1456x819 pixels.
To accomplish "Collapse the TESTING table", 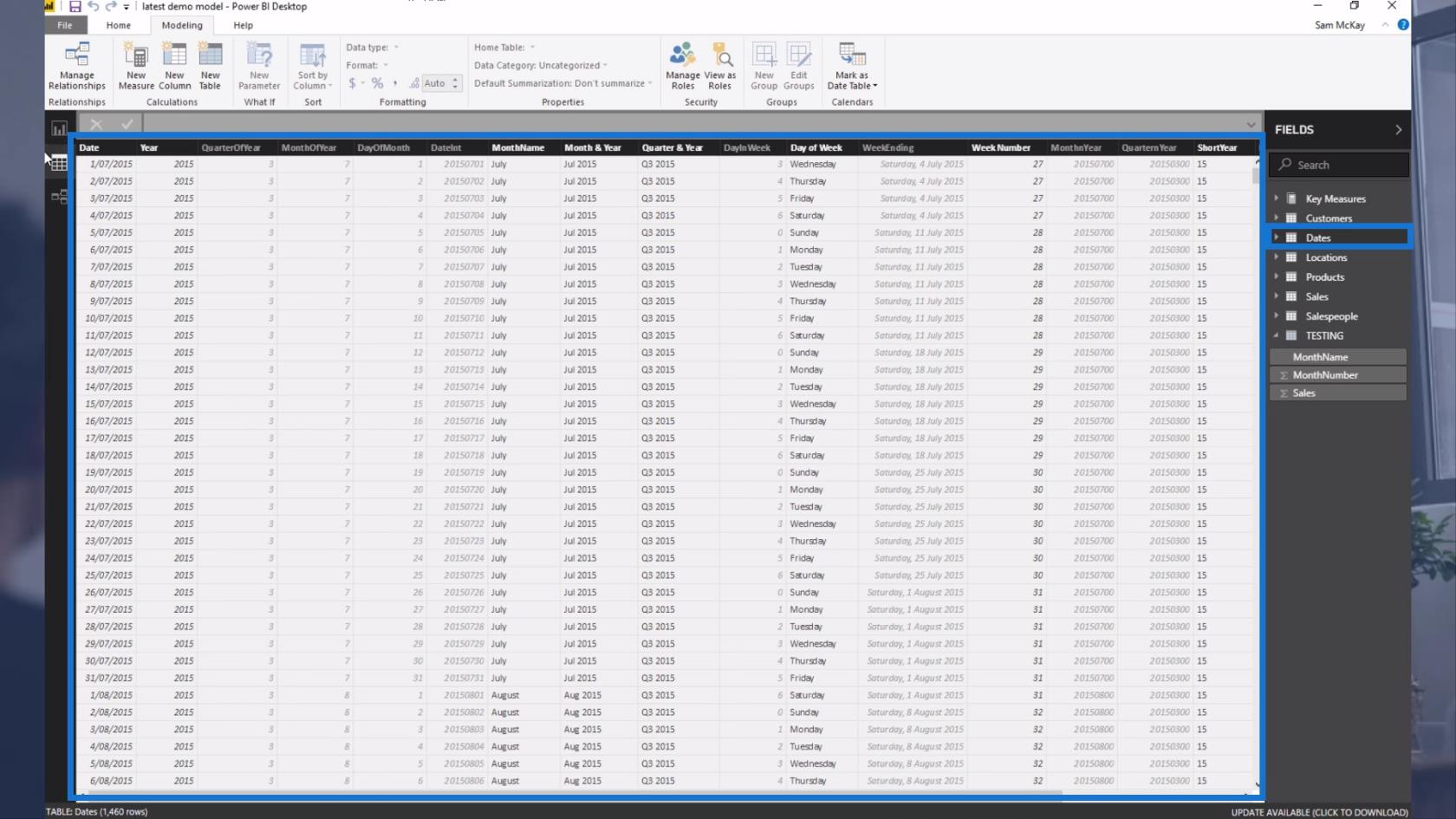I will (x=1276, y=335).
